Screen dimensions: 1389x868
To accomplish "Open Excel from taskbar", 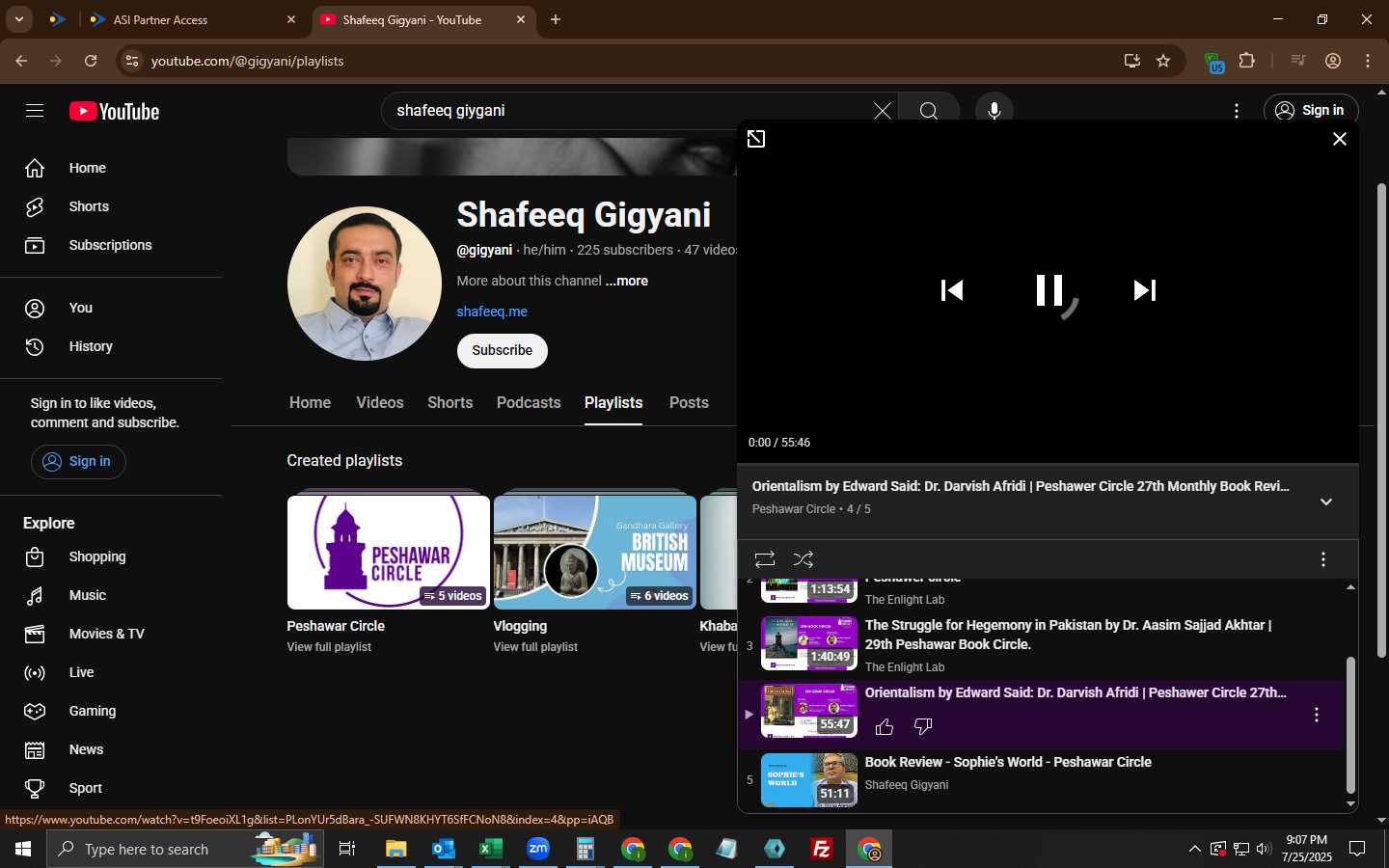I will click(x=490, y=849).
